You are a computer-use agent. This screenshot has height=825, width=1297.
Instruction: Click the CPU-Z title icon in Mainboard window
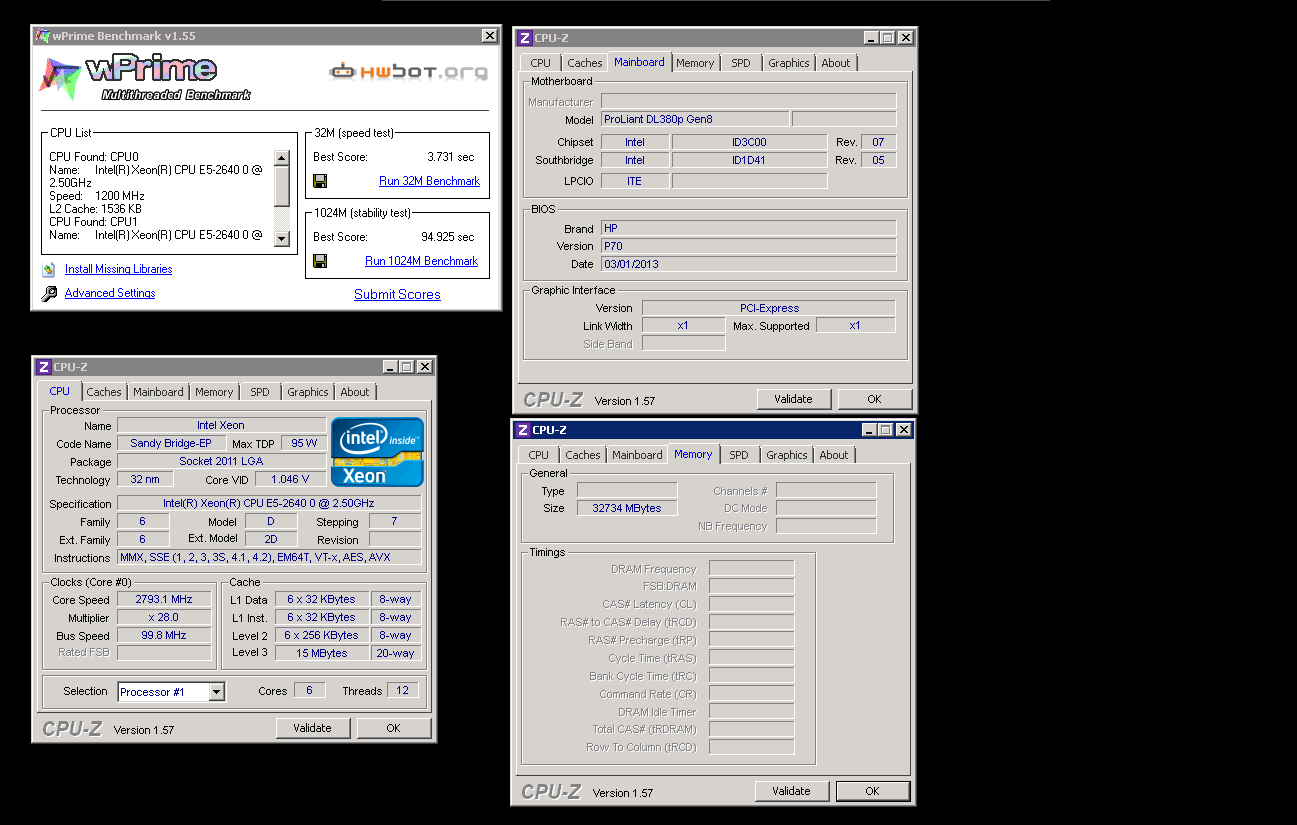point(524,38)
